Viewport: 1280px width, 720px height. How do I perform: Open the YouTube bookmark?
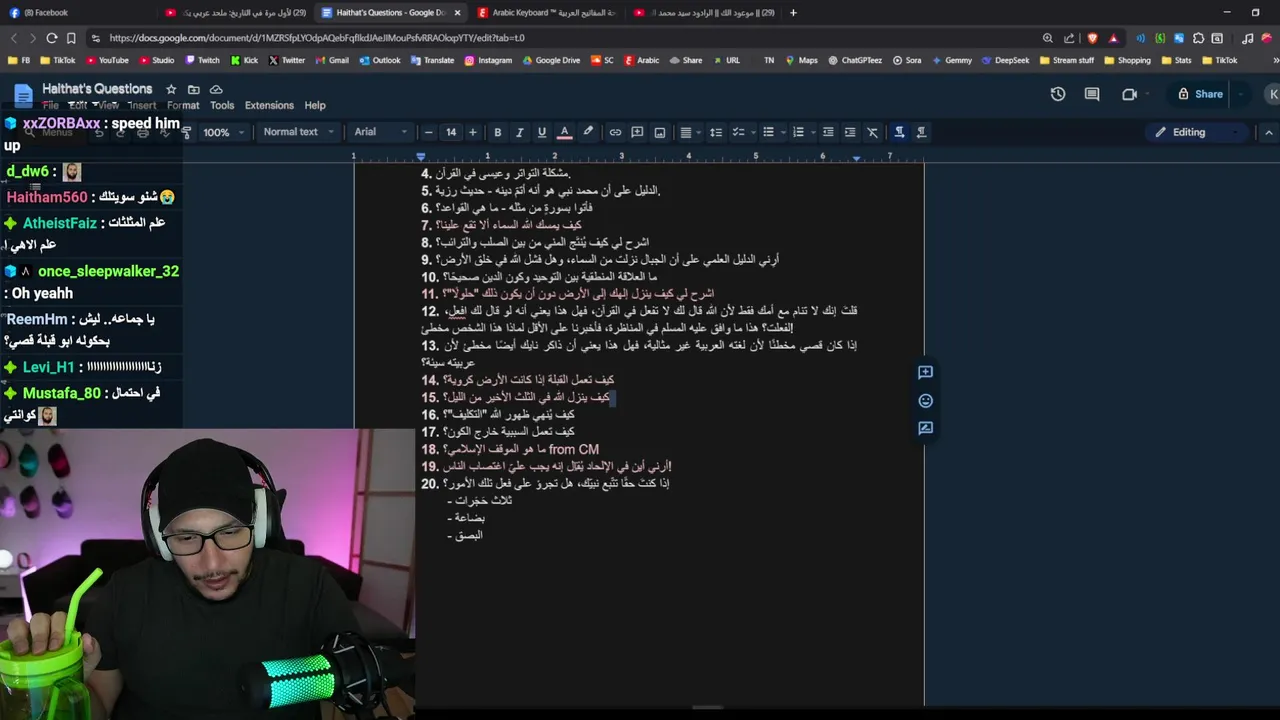pos(107,60)
